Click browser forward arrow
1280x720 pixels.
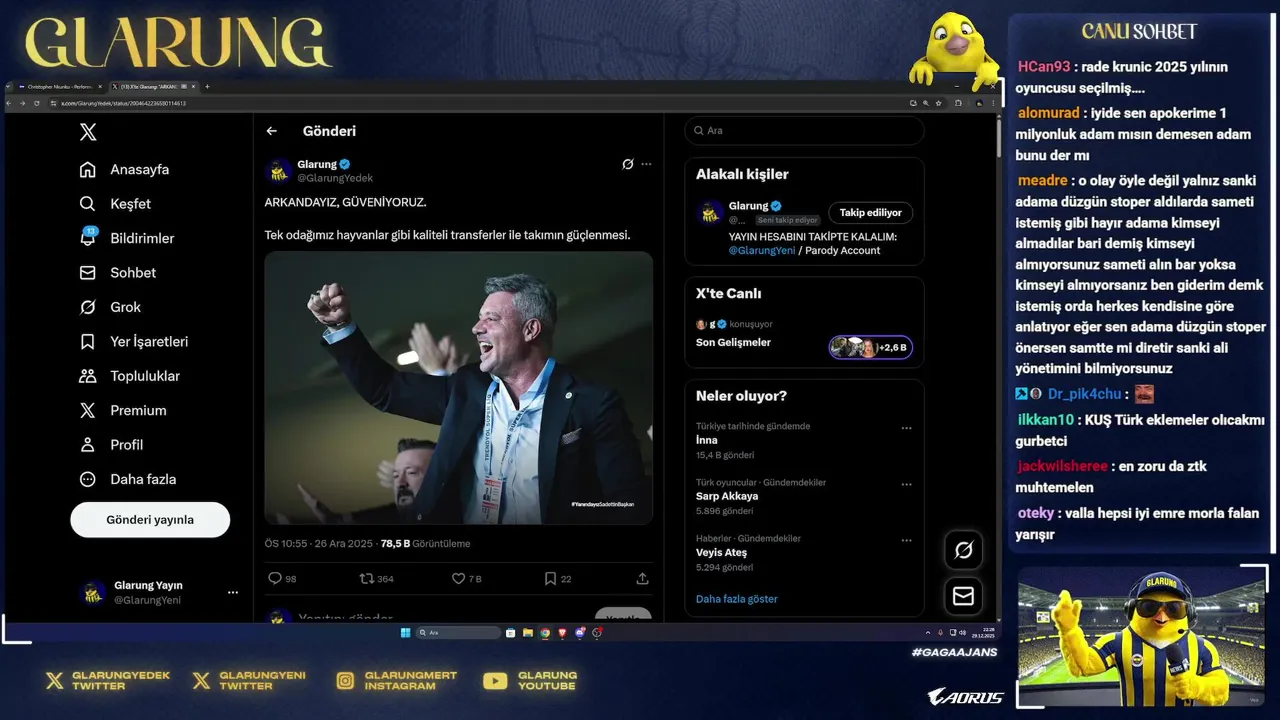(x=22, y=103)
